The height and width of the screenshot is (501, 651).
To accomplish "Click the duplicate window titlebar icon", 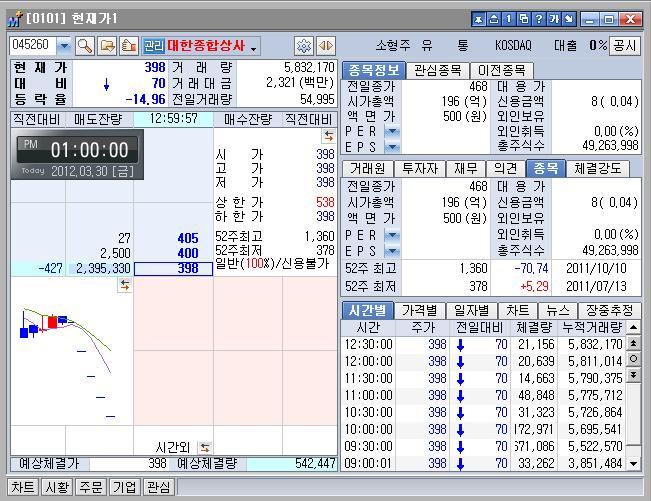I will pyautogui.click(x=524, y=19).
